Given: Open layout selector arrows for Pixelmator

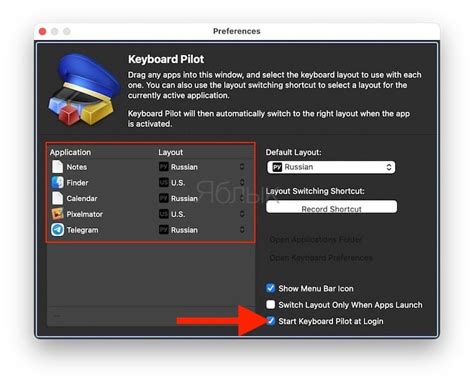Looking at the screenshot, I should click(x=242, y=214).
